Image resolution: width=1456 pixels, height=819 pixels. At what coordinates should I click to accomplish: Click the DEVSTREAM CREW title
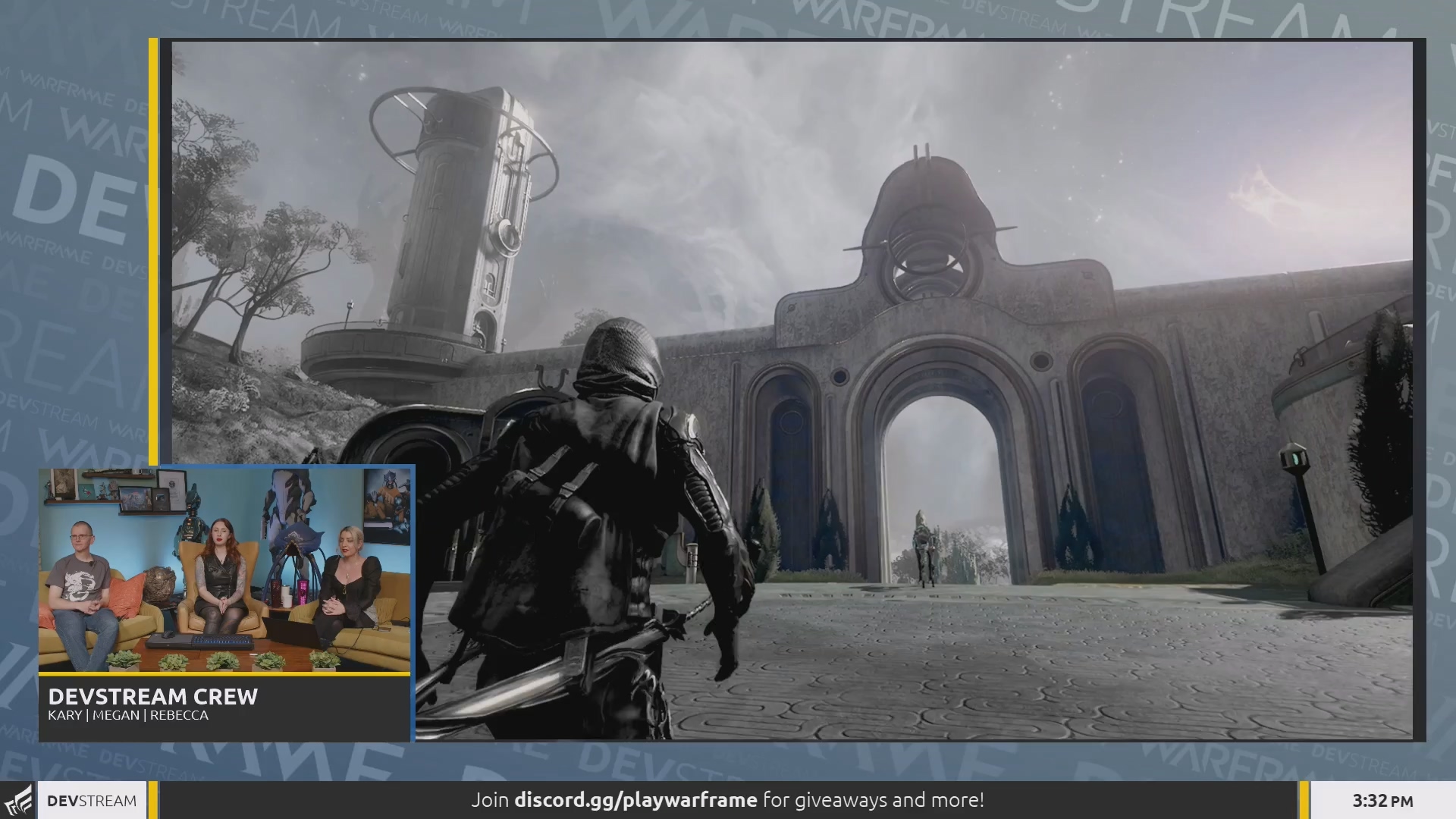153,696
